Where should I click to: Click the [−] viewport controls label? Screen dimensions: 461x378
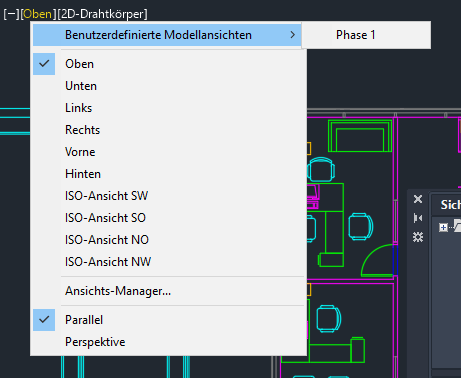click(12, 14)
